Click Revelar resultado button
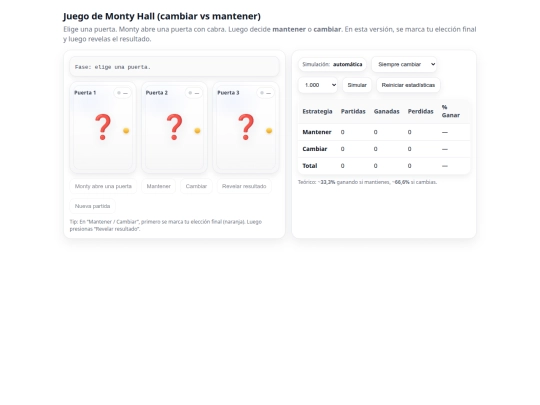This screenshot has width=540, height=405. tap(244, 186)
